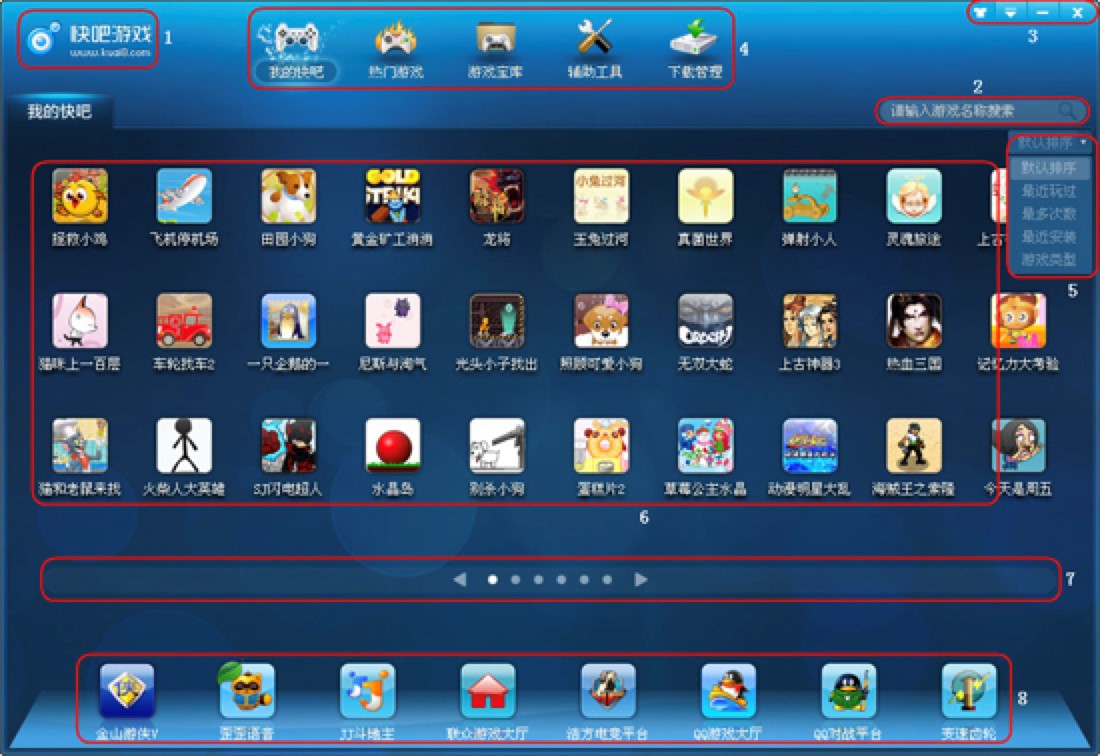This screenshot has width=1100, height=756.
Task: Go to next page with right arrow
Action: click(x=641, y=579)
